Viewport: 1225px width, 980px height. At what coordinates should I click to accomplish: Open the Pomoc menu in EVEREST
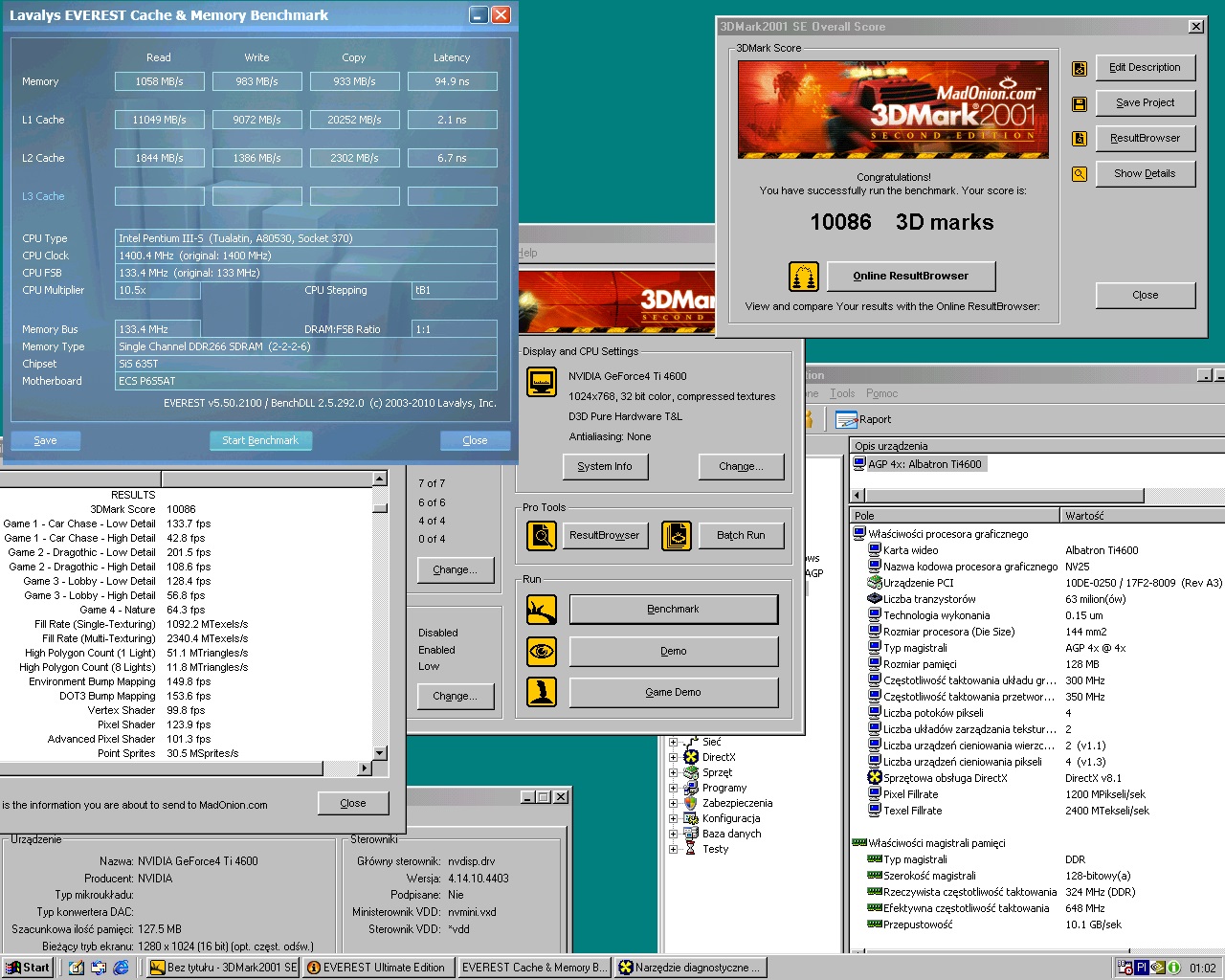point(881,393)
